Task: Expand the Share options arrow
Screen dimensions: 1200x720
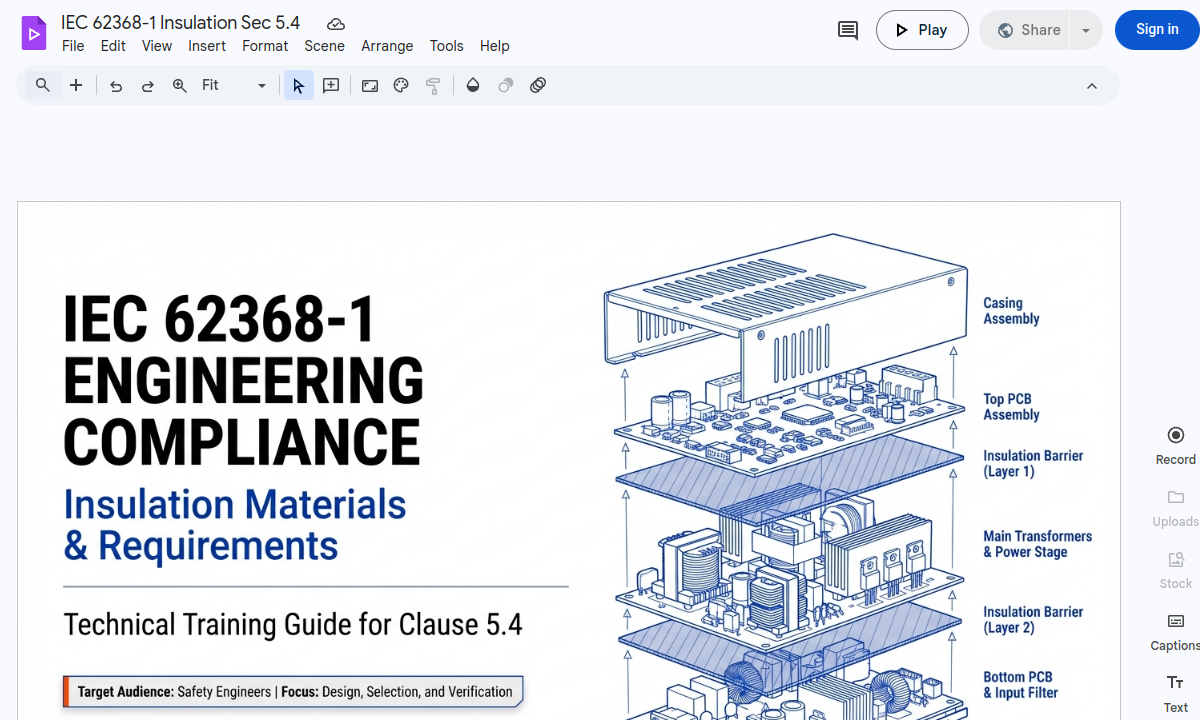Action: point(1086,30)
